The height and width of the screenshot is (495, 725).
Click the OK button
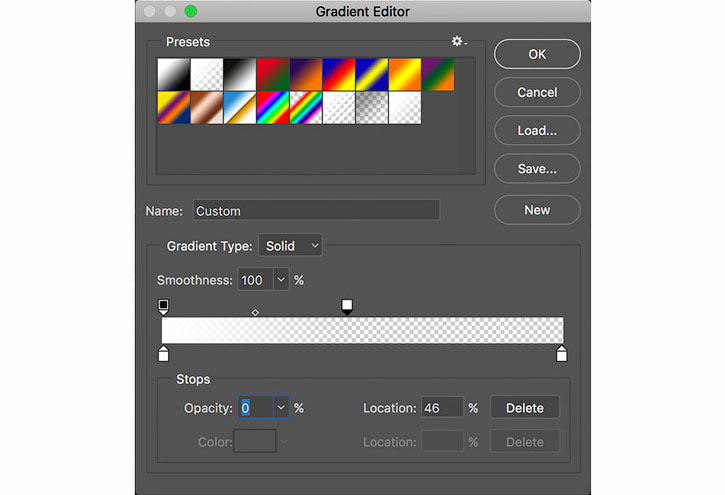[x=537, y=54]
